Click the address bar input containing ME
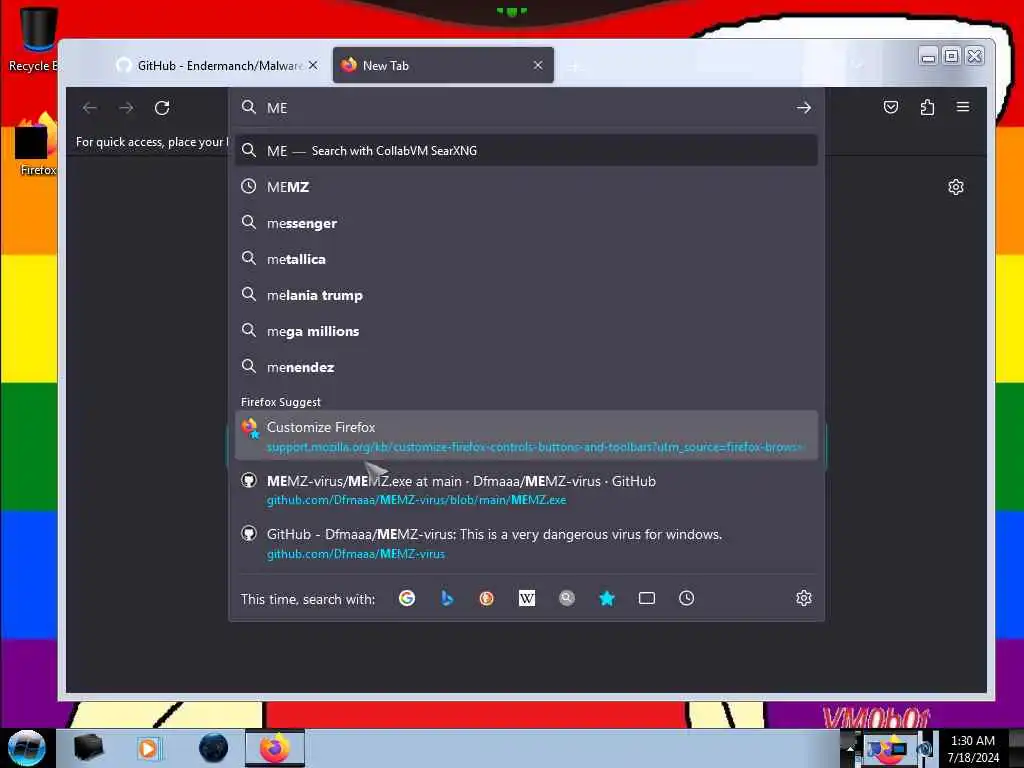1024x768 pixels. pos(526,108)
